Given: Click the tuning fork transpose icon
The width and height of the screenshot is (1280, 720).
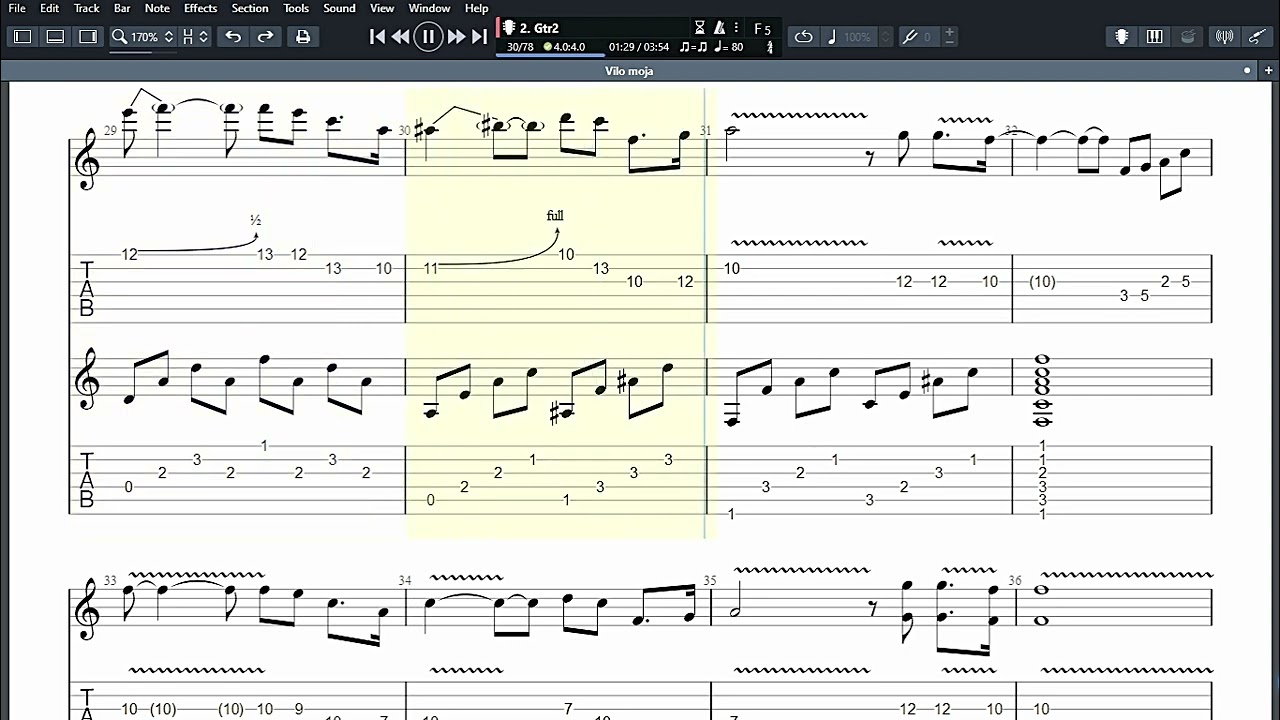Looking at the screenshot, I should click(x=910, y=37).
